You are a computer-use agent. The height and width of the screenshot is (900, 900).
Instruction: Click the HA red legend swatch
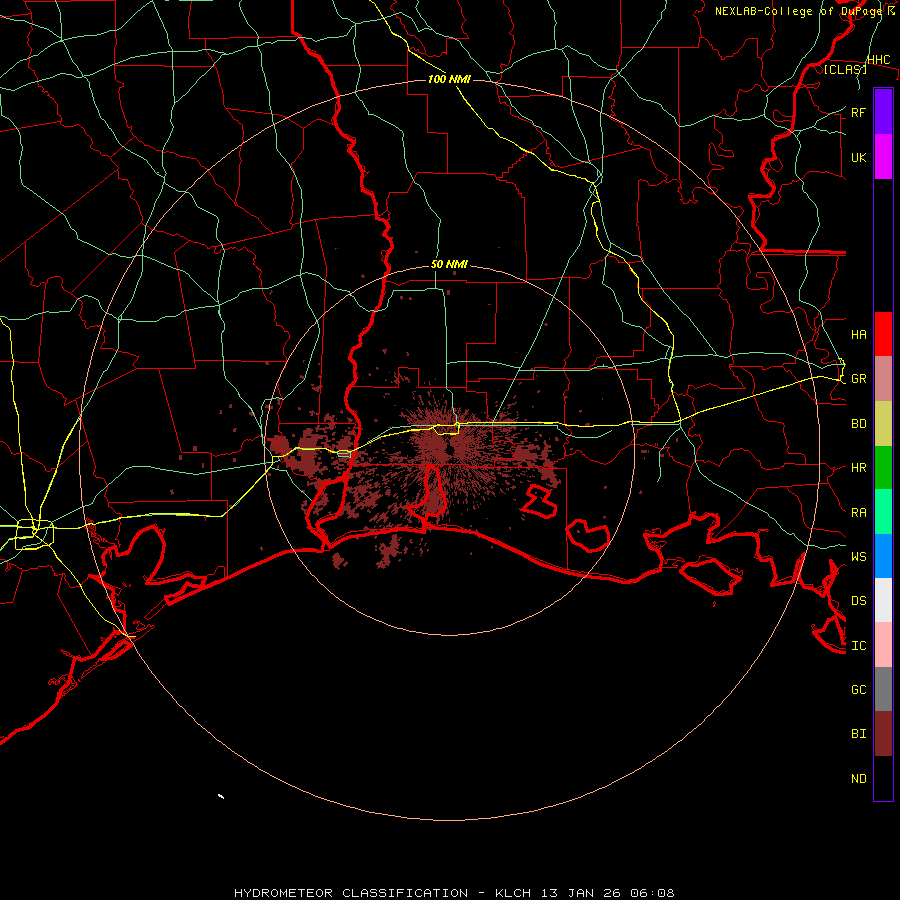tap(883, 334)
